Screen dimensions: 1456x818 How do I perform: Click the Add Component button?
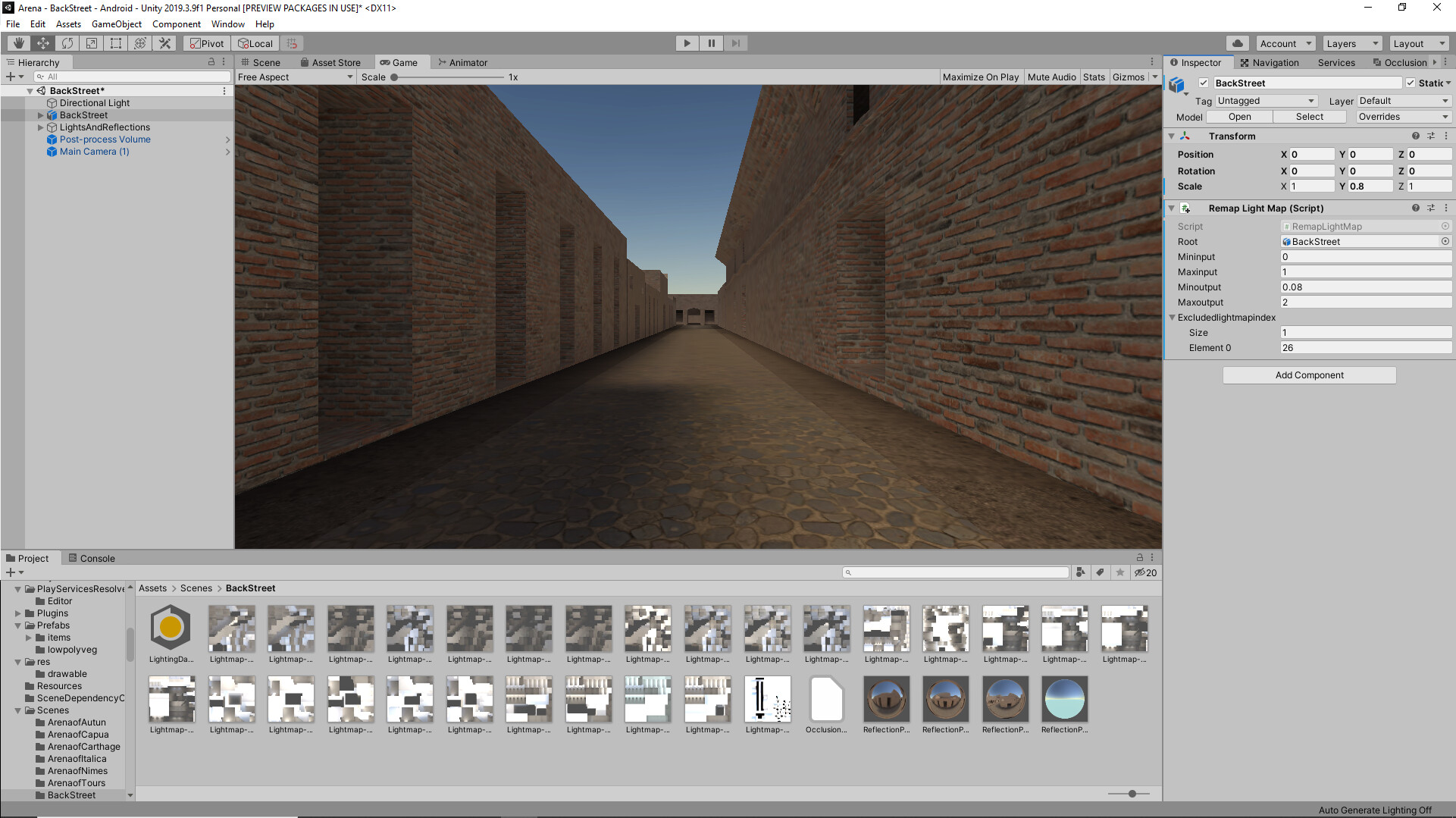pos(1309,375)
